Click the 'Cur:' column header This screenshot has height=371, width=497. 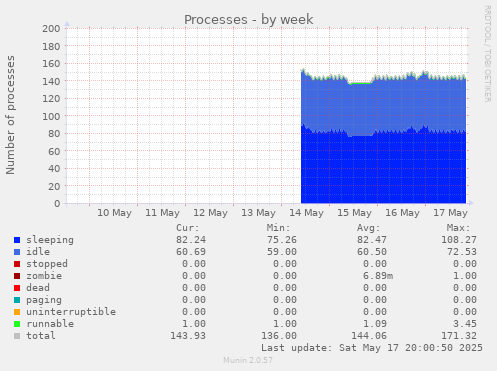(188, 228)
